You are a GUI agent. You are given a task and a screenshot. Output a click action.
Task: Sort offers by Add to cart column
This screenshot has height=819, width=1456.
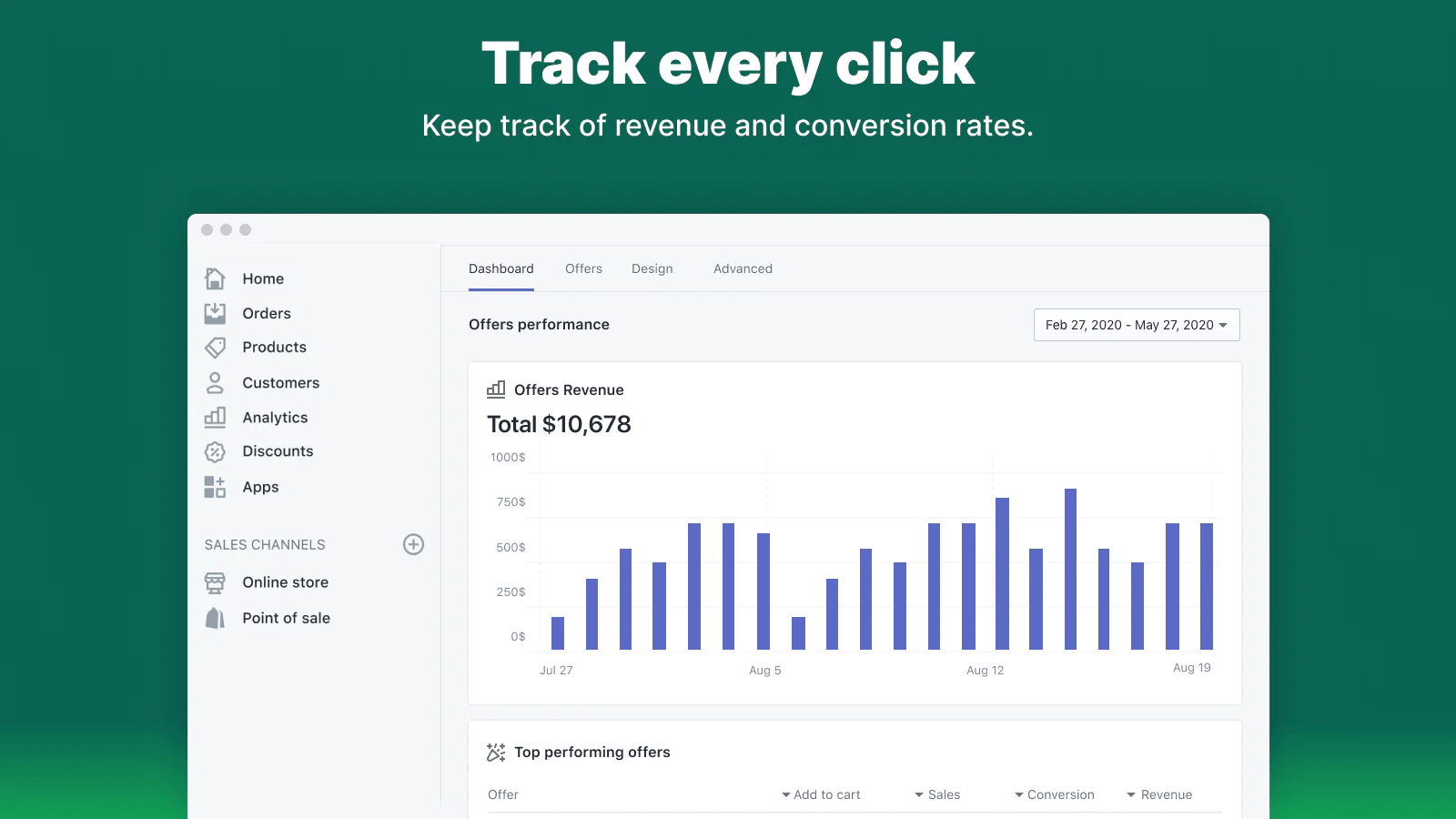[821, 794]
